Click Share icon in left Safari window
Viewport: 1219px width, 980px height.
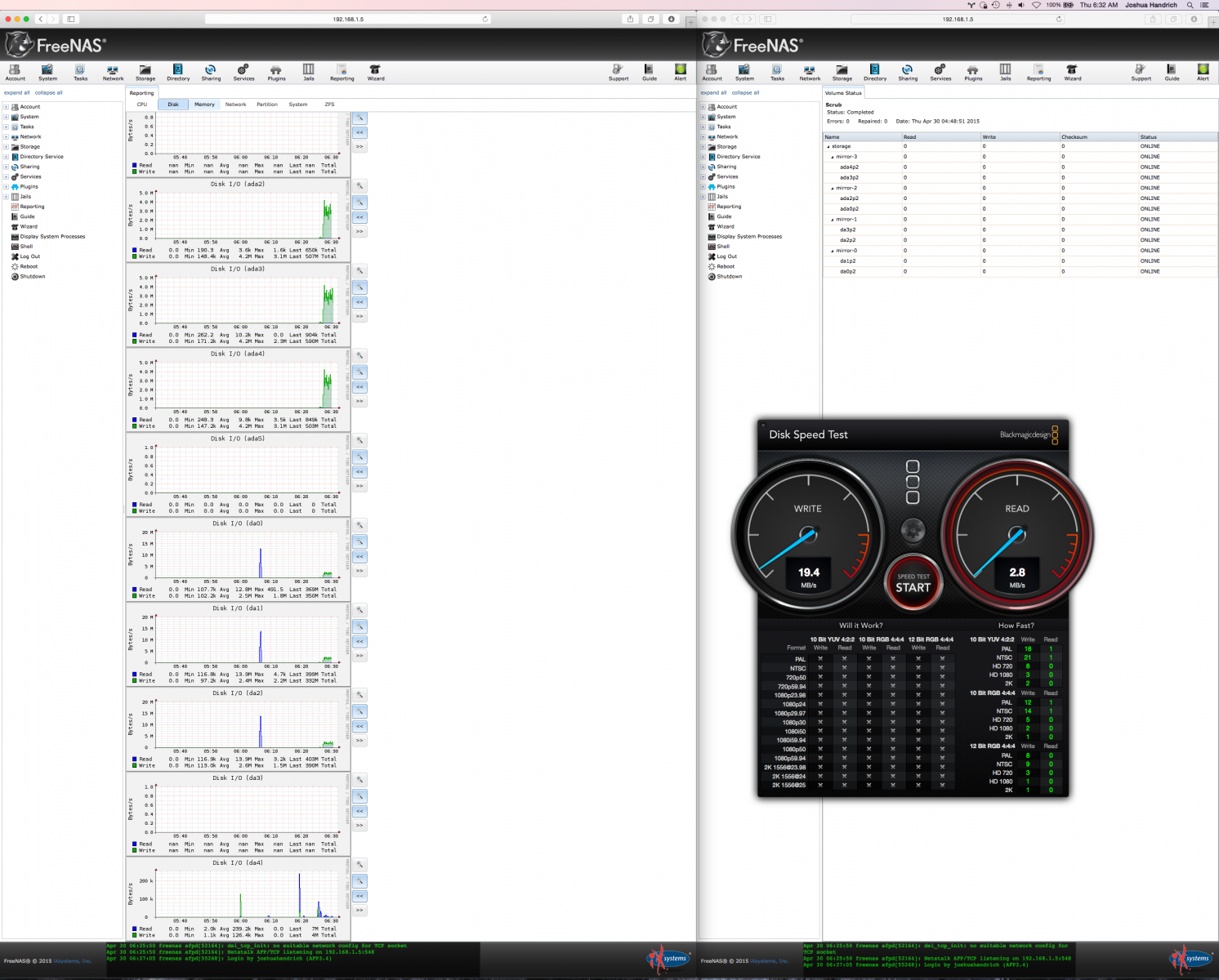pyautogui.click(x=630, y=19)
